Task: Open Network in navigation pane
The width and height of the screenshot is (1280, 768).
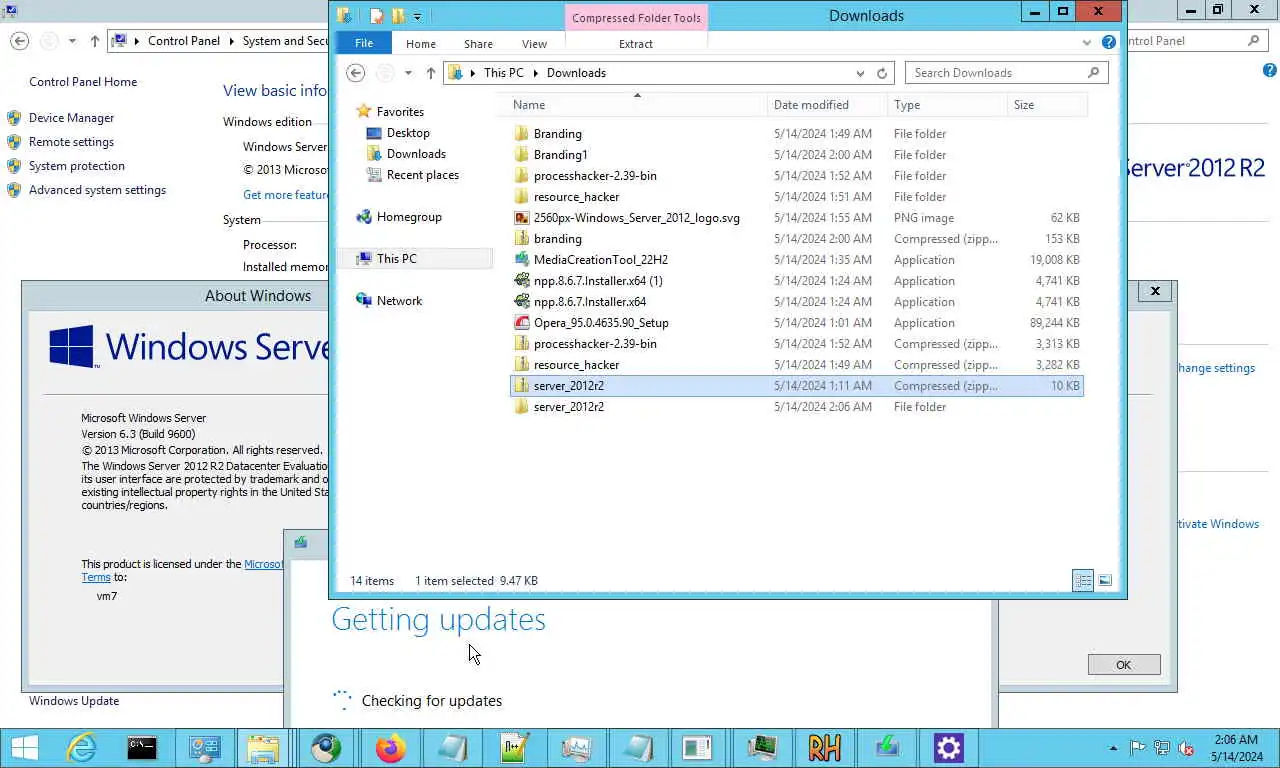Action: click(x=399, y=301)
